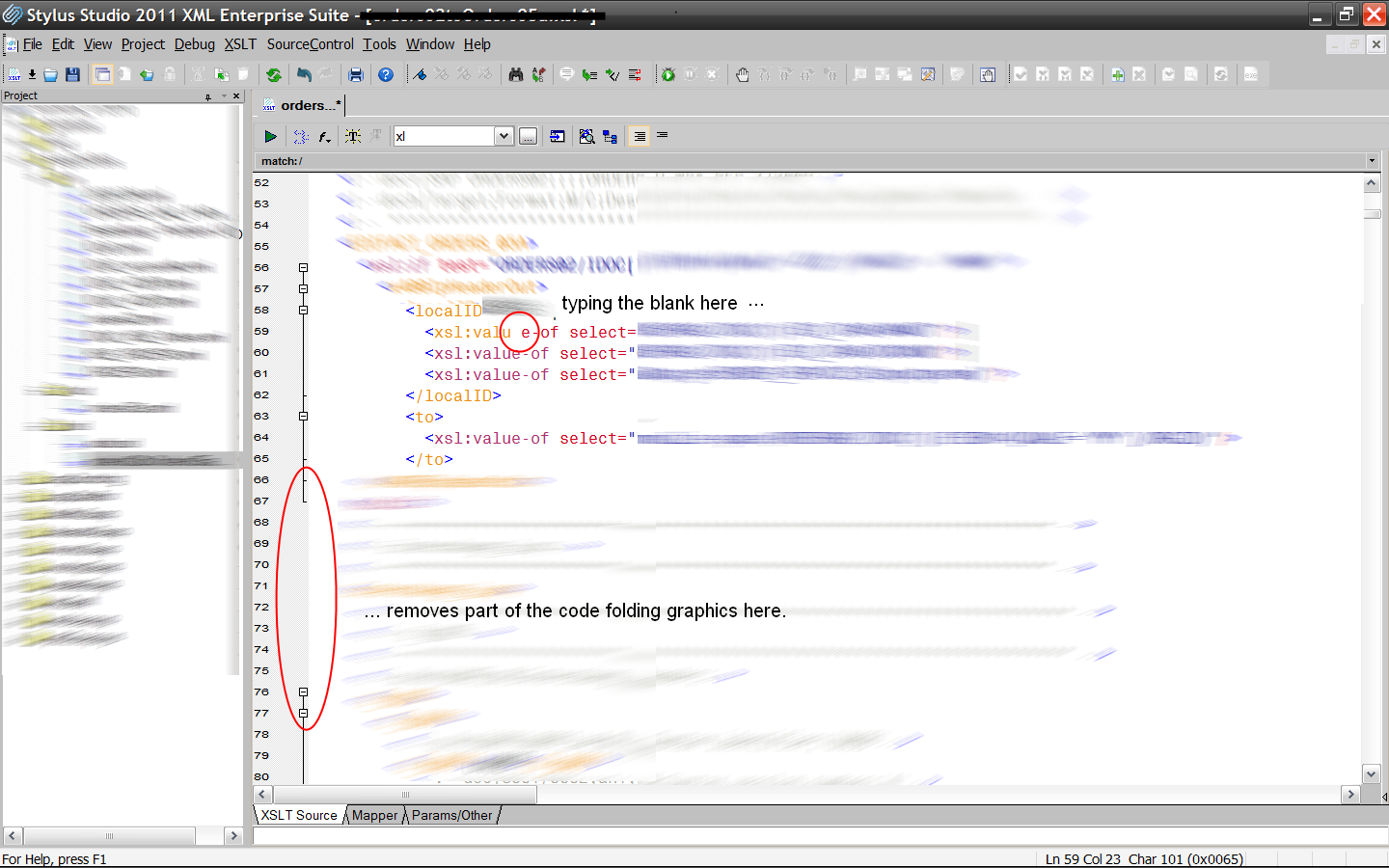Click the green refresh arrows icon
The image size is (1389, 868).
[x=274, y=74]
